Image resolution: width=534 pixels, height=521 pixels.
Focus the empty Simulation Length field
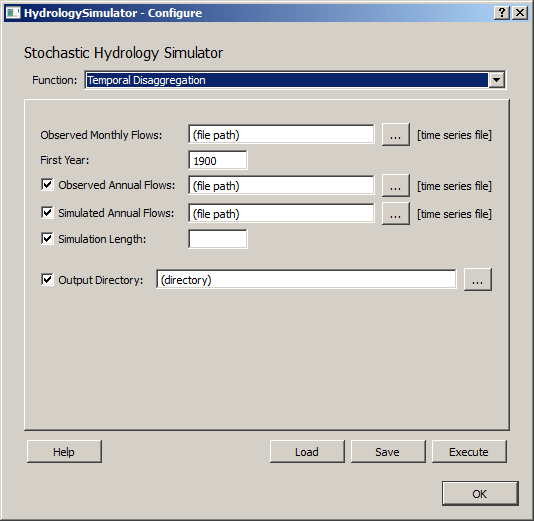(x=218, y=239)
